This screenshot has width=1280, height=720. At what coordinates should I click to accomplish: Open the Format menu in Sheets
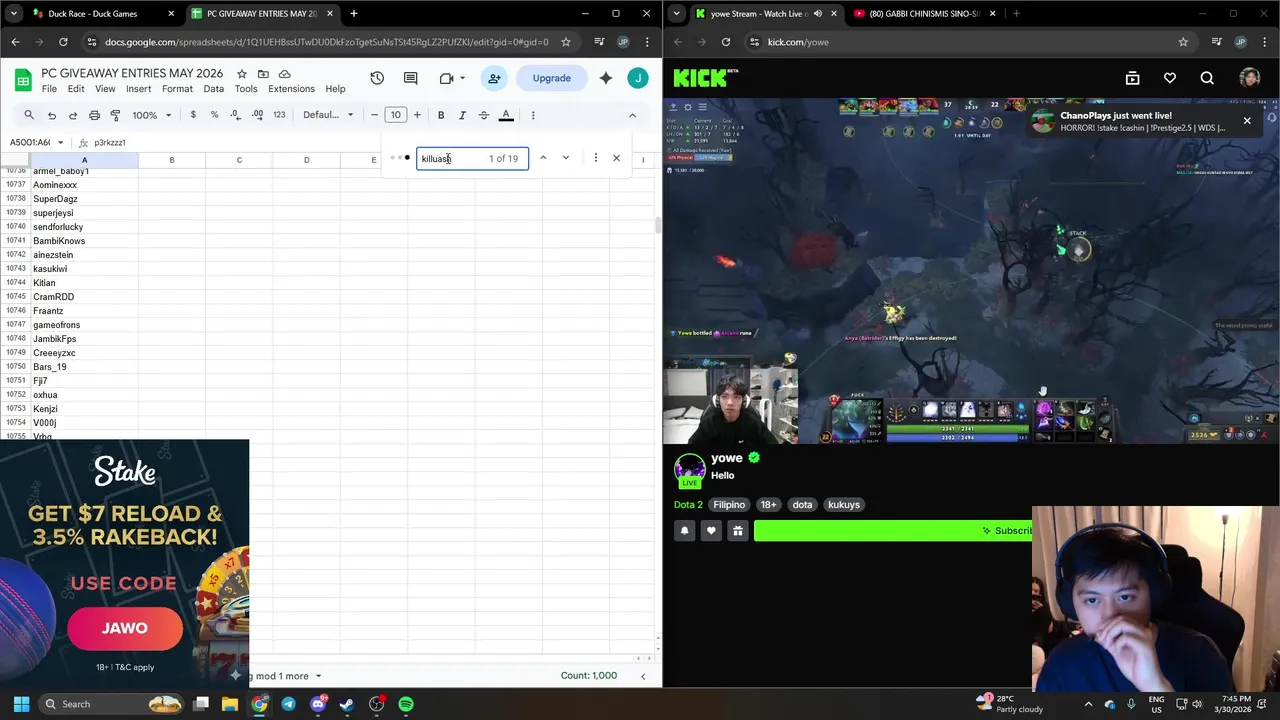click(x=177, y=89)
